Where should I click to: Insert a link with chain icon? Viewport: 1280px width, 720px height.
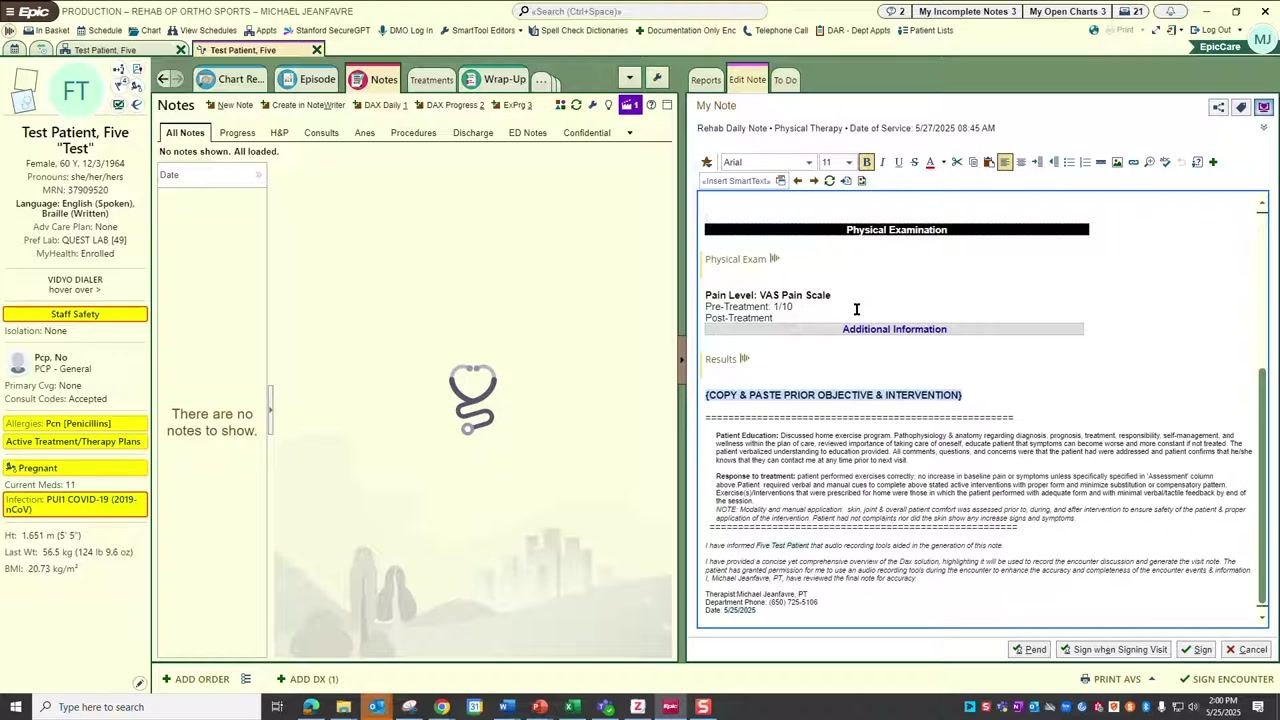[x=1133, y=162]
